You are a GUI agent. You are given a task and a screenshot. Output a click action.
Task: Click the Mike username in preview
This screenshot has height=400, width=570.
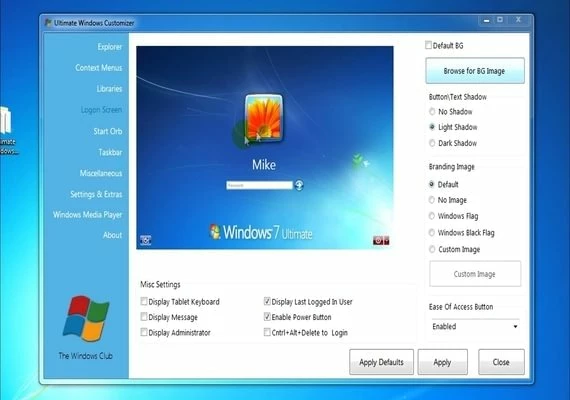pyautogui.click(x=264, y=165)
